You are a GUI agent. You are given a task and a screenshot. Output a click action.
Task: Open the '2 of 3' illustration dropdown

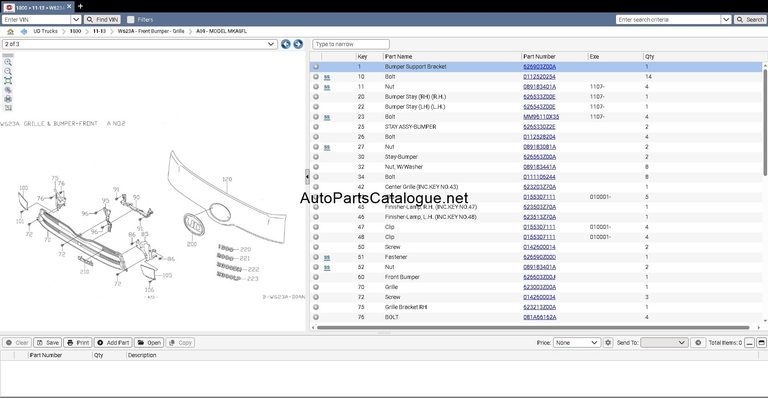point(140,44)
